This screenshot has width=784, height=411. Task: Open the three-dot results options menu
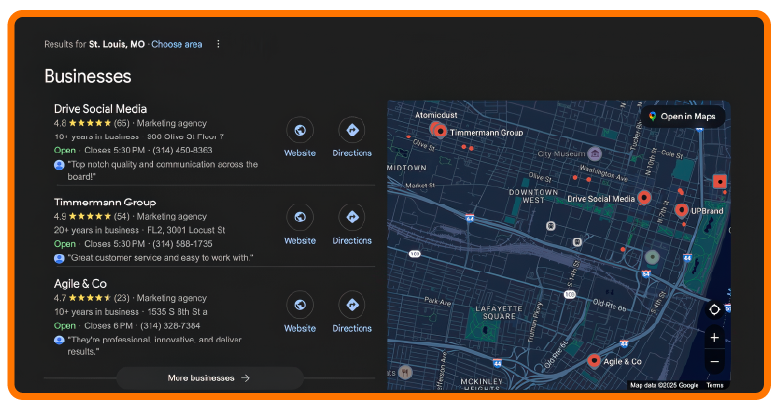click(218, 44)
